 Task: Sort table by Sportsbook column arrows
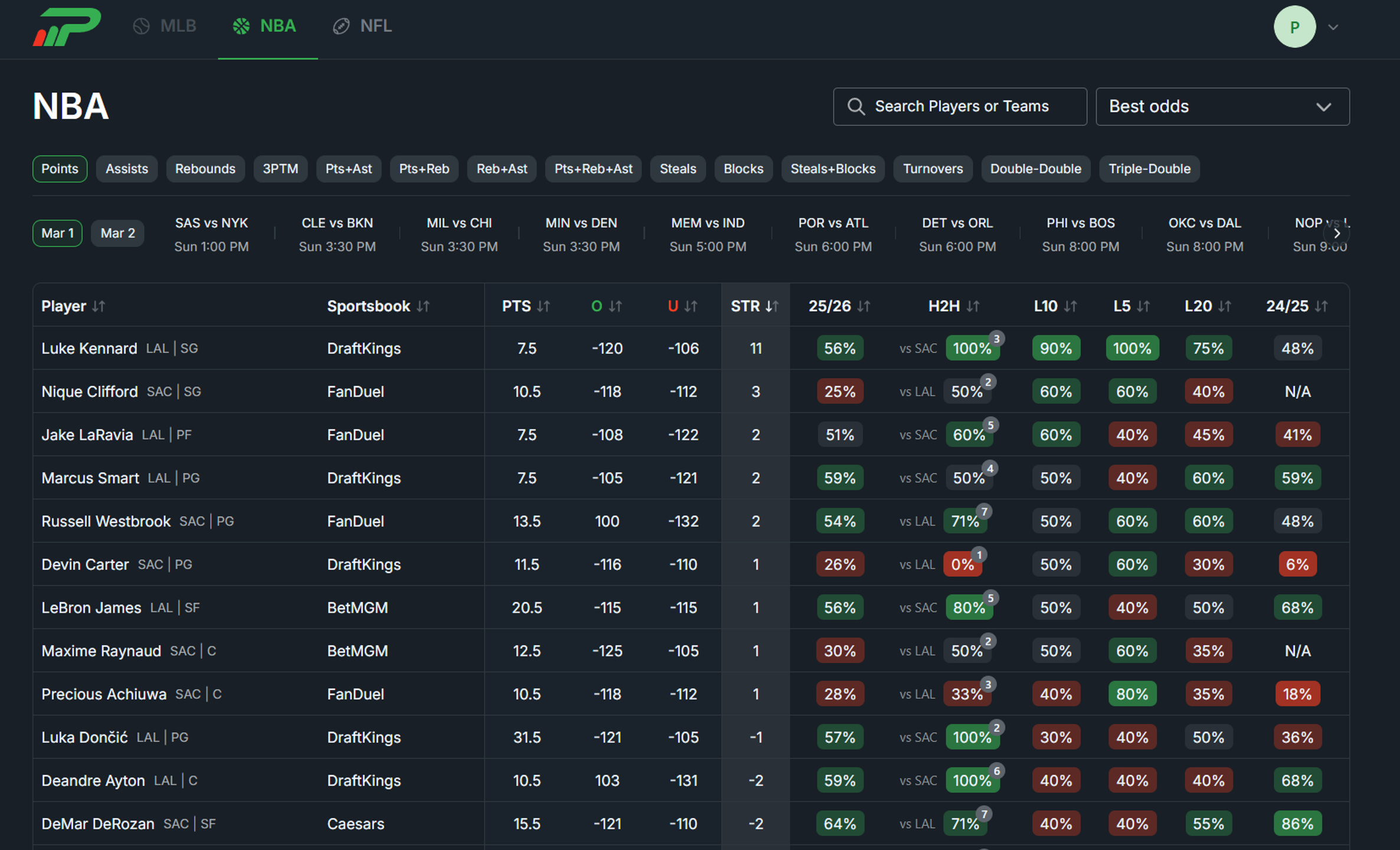423,306
